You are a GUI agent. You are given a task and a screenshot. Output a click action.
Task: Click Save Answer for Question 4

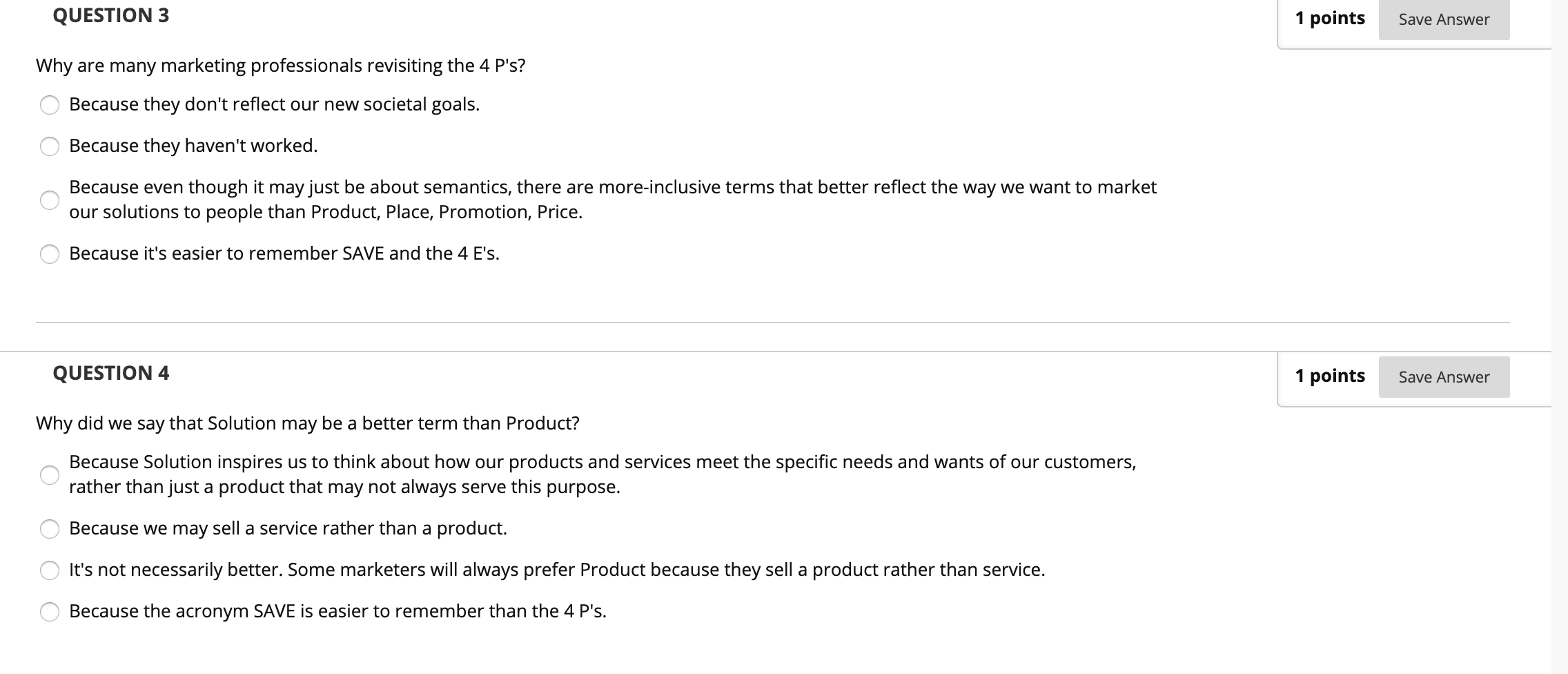1443,377
